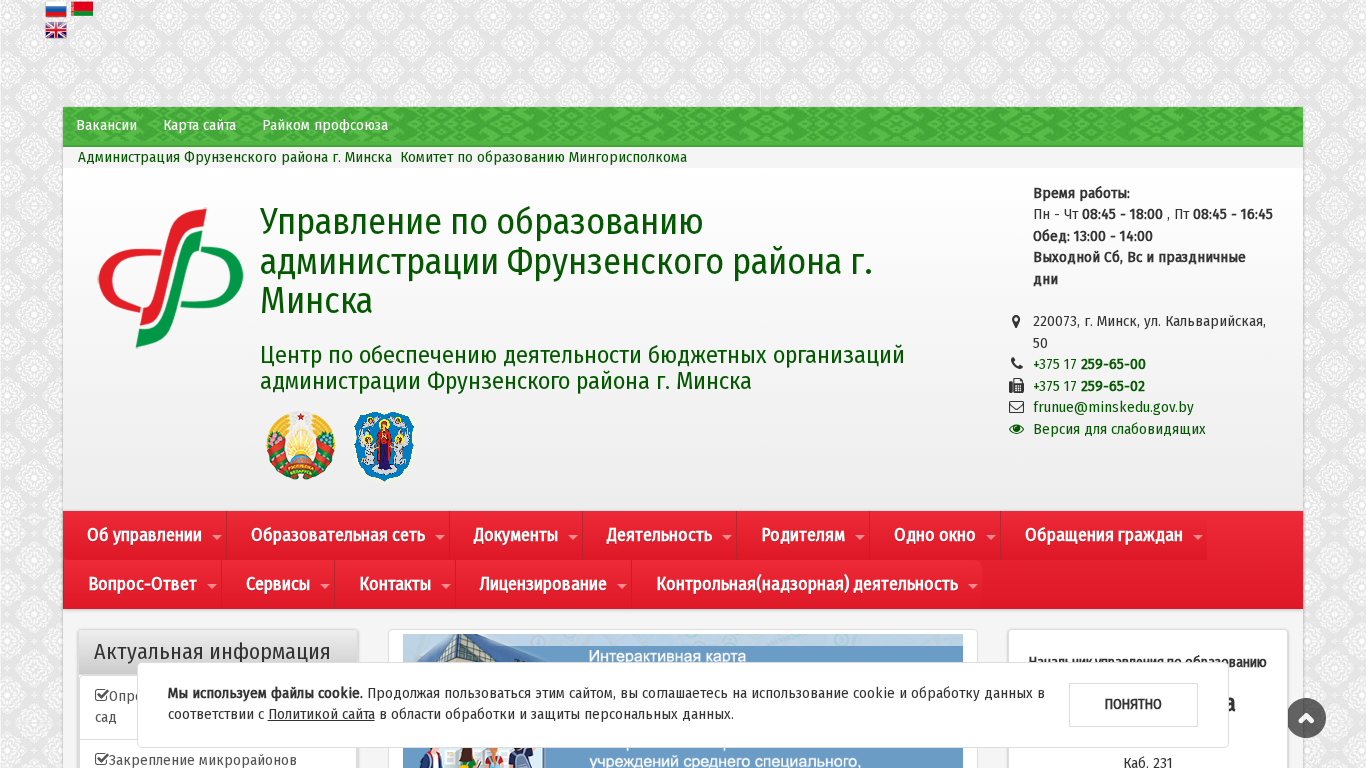Toggle the version for visually impaired
The image size is (1366, 768).
[1118, 429]
